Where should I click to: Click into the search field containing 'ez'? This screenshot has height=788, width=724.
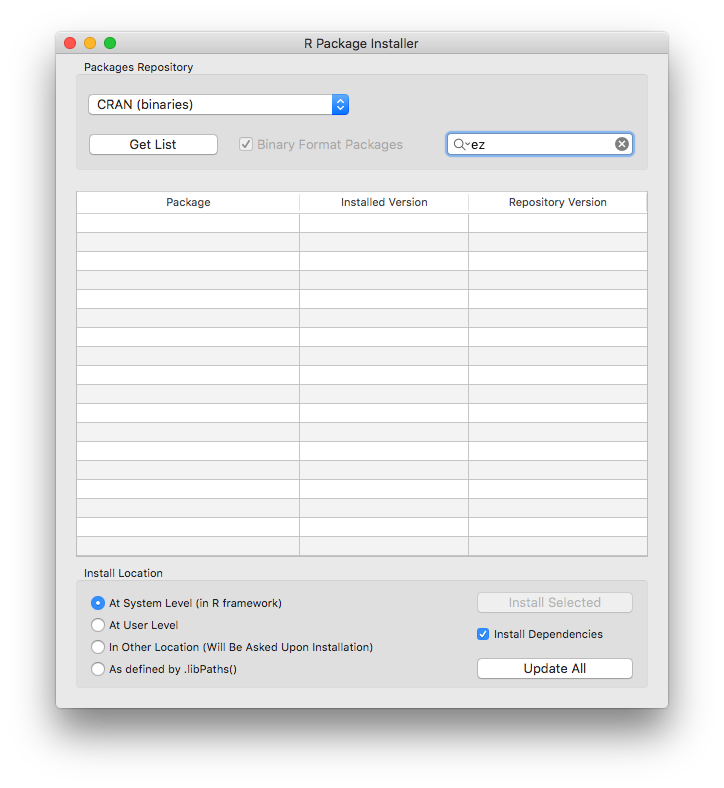(540, 144)
